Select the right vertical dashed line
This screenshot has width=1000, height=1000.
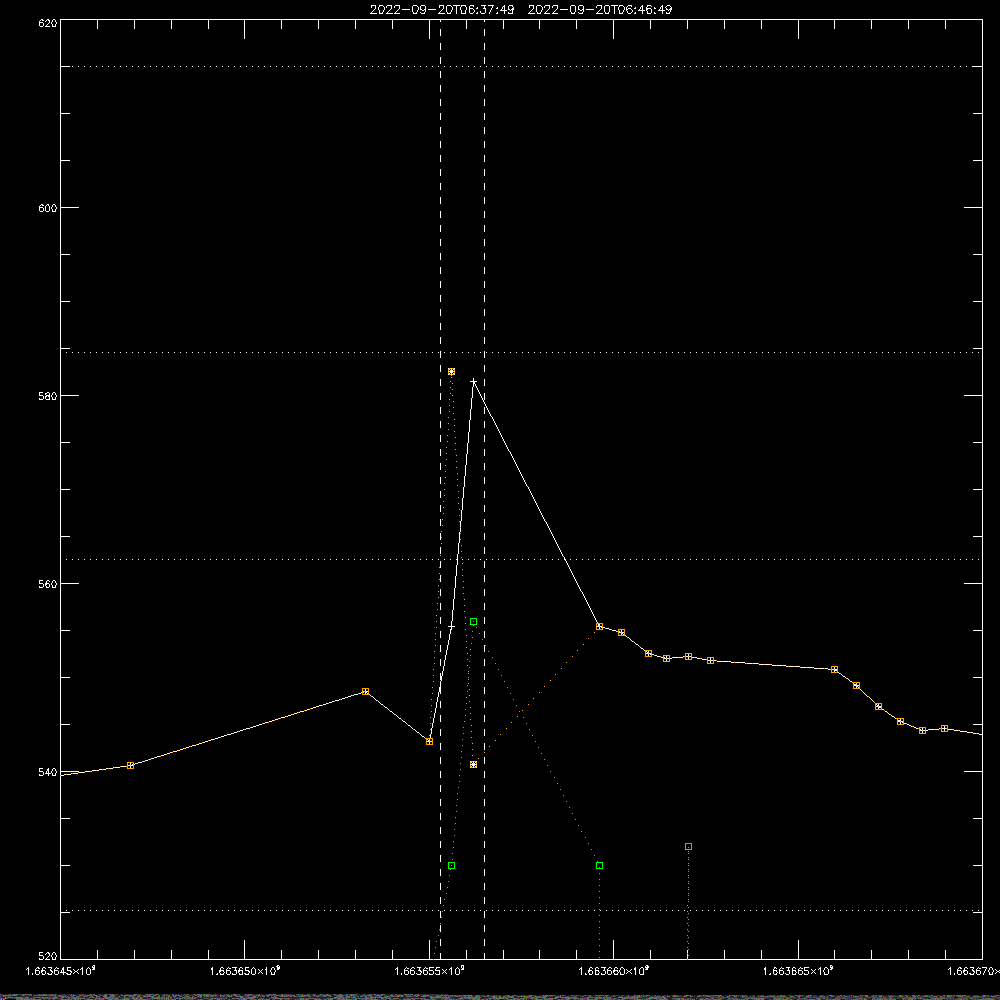(484, 489)
